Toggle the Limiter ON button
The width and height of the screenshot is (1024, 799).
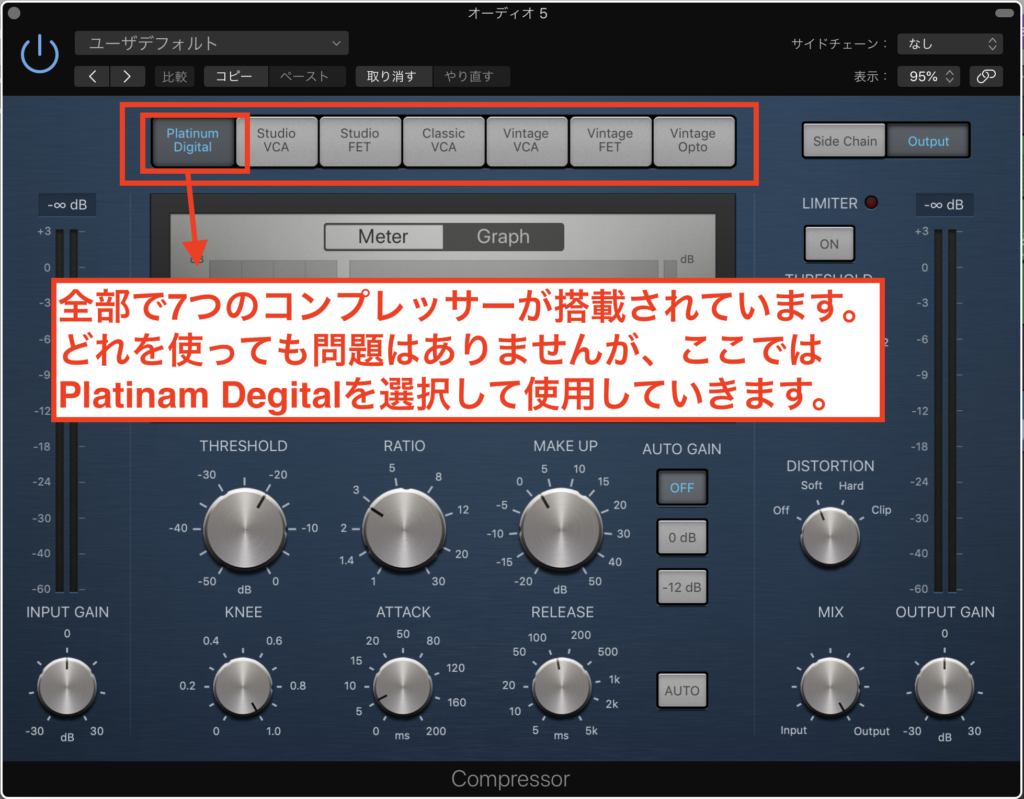pyautogui.click(x=829, y=244)
